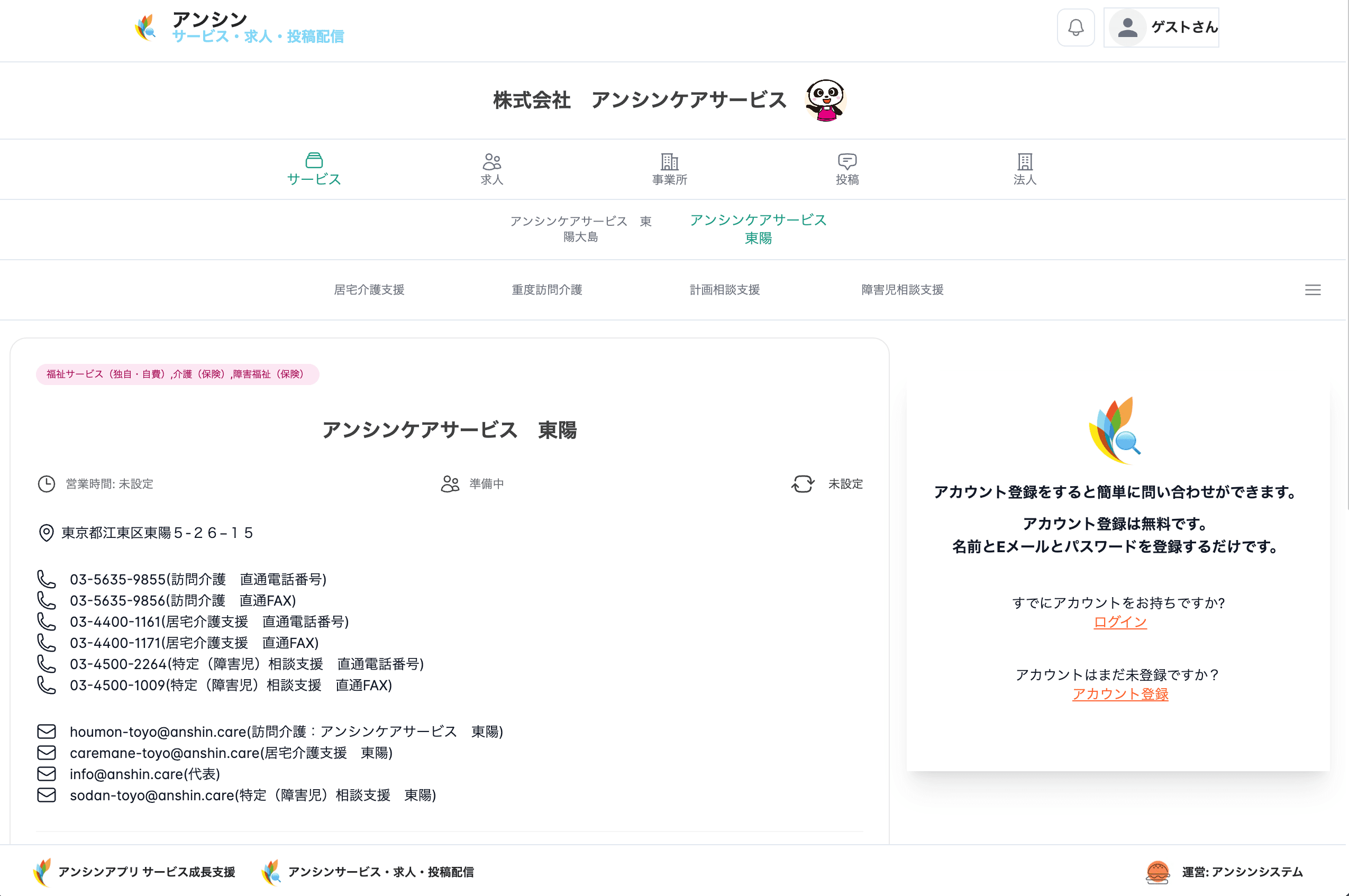Click the burger icon beside 運営
This screenshot has width=1349, height=896.
[x=1157, y=872]
